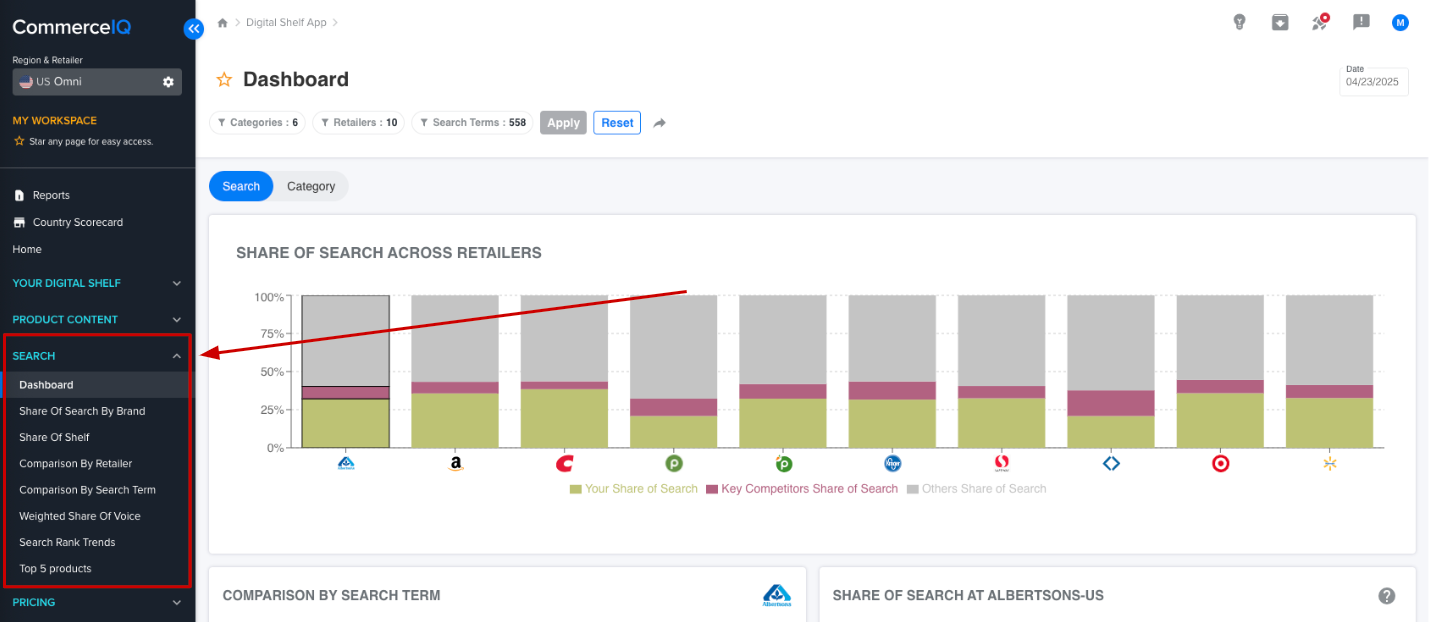1429x622 pixels.
Task: Star the Dashboard page as favorite
Action: pos(224,79)
